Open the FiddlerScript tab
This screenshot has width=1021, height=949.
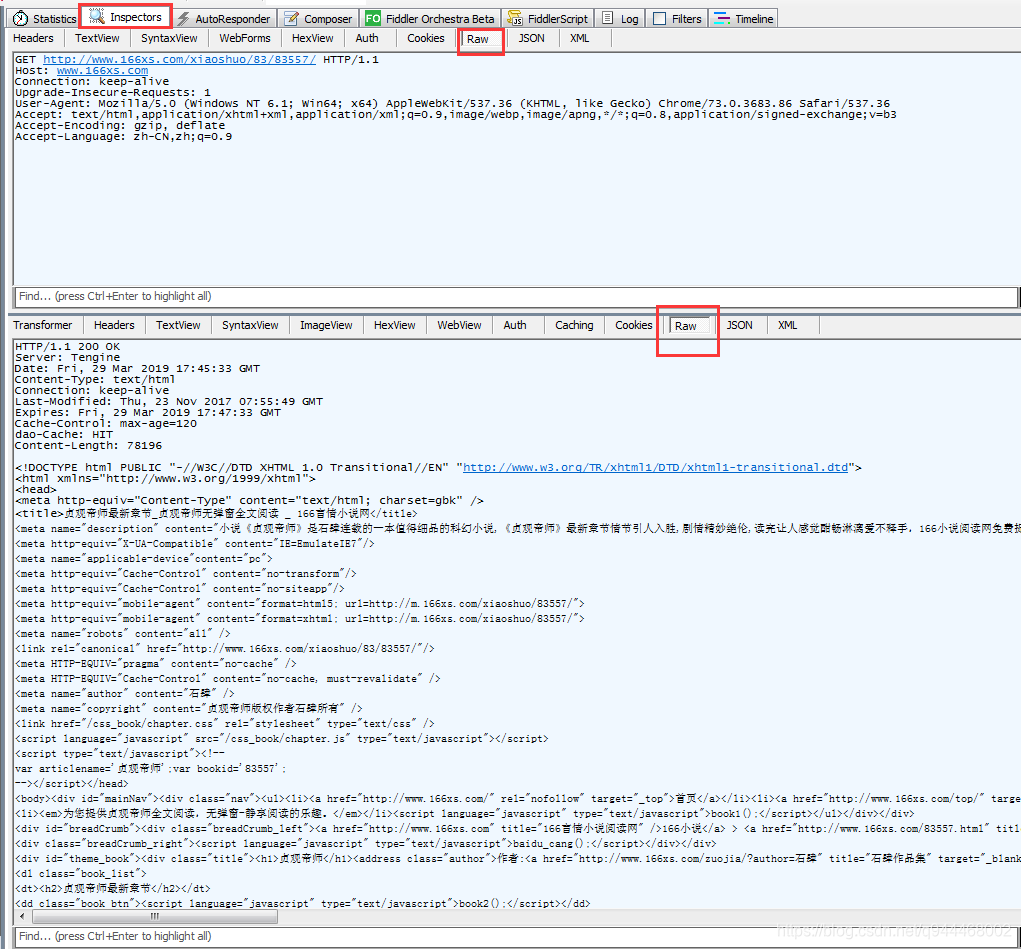pos(548,19)
